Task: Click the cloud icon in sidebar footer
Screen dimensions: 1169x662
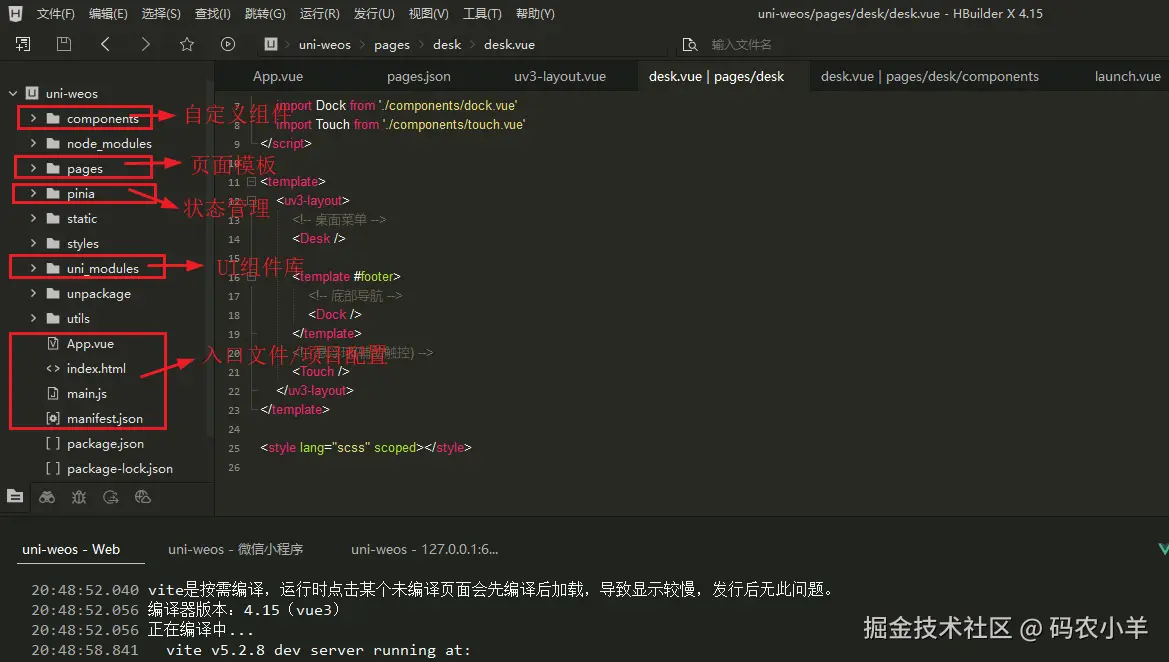Action: coord(143,497)
